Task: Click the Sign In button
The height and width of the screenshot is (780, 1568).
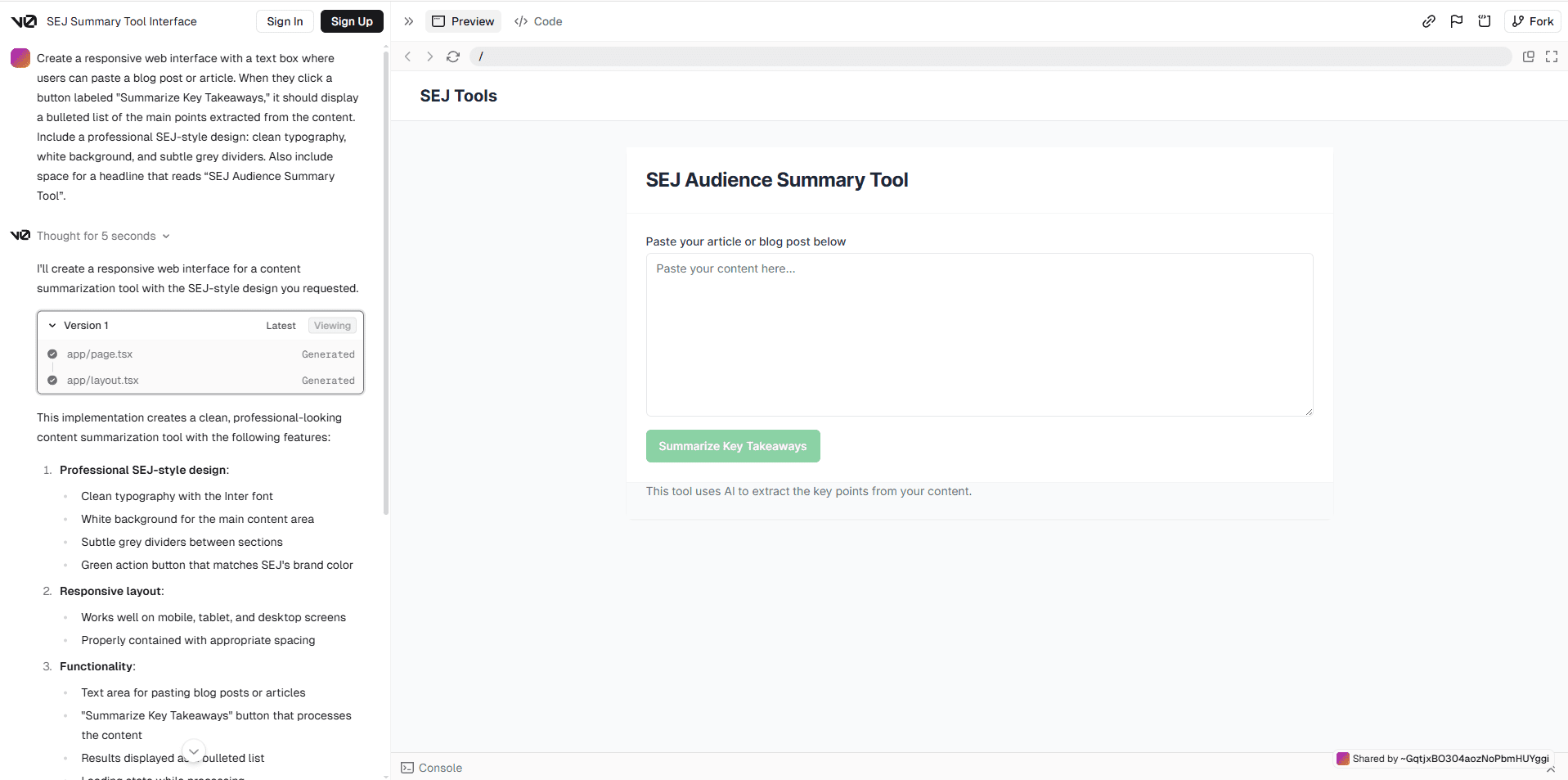Action: 285,21
